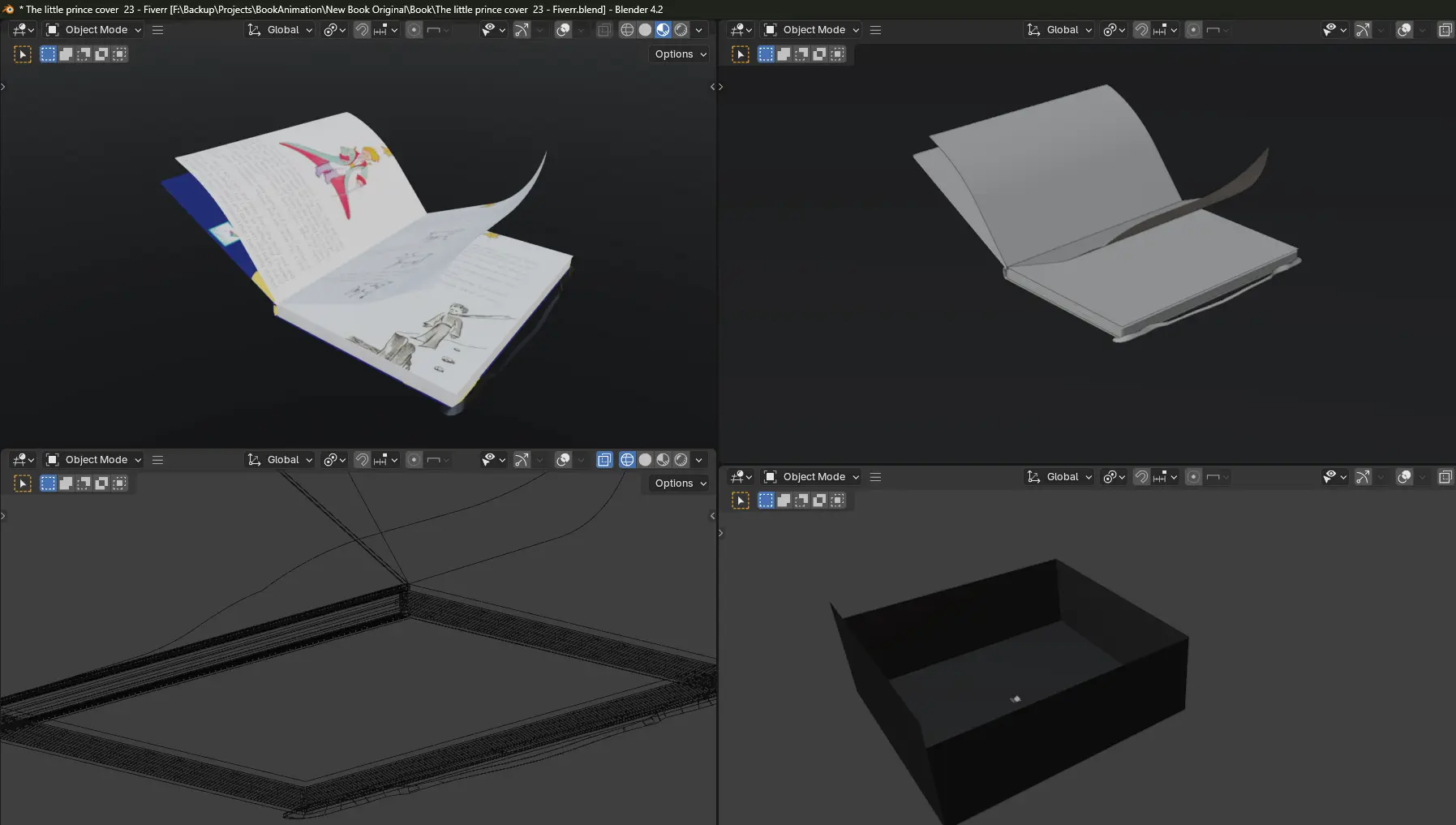Expand Global orientation dropdown in top-right viewport

(1060, 30)
